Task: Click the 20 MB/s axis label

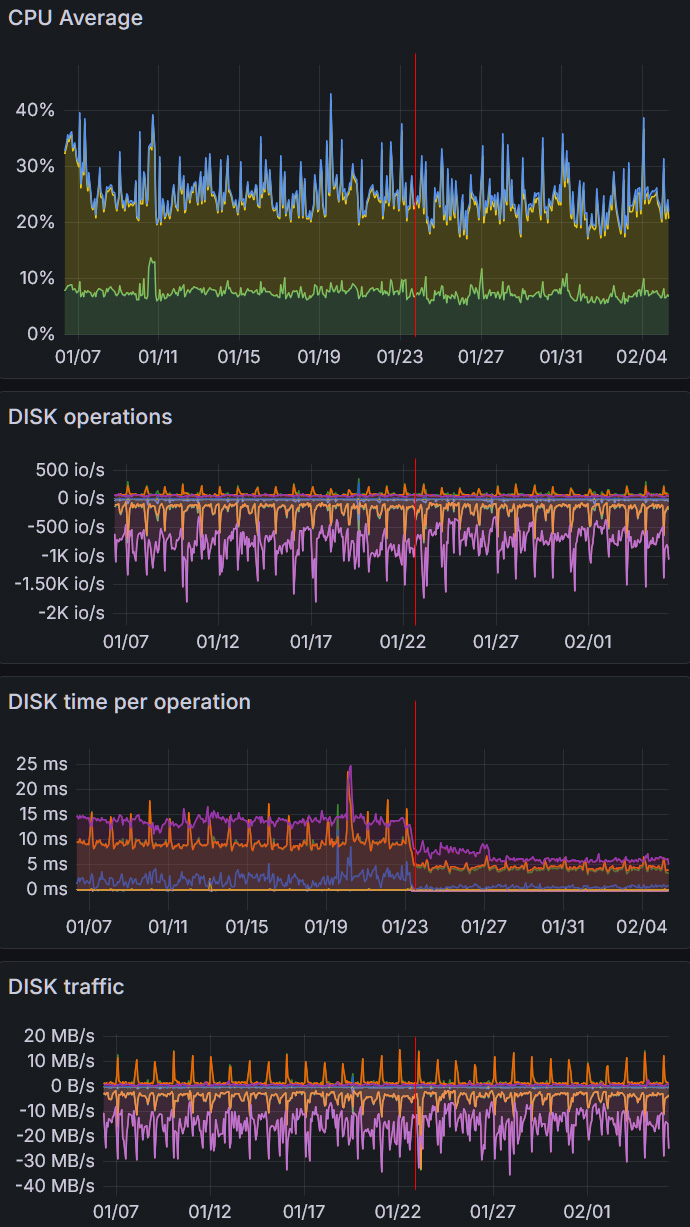Action: pos(59,1035)
